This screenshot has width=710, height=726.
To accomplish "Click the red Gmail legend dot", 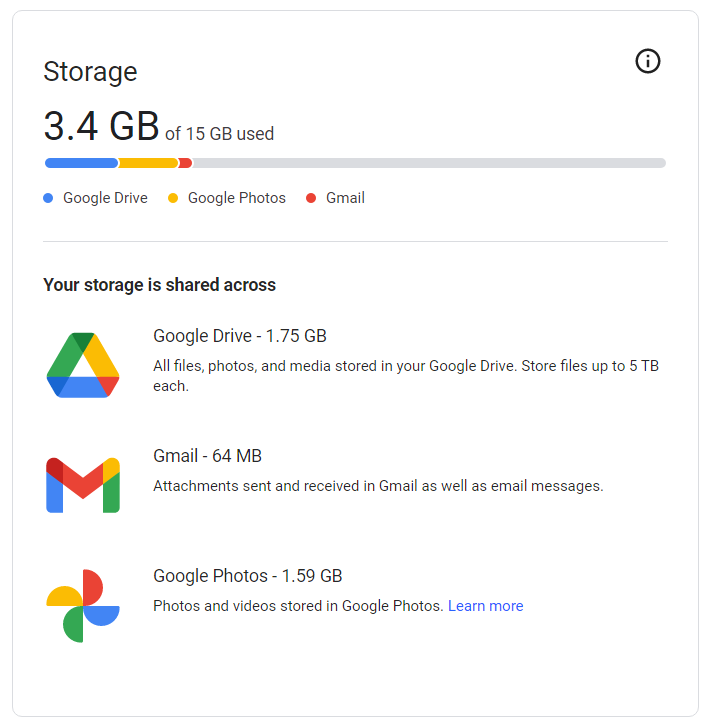I will (x=311, y=198).
